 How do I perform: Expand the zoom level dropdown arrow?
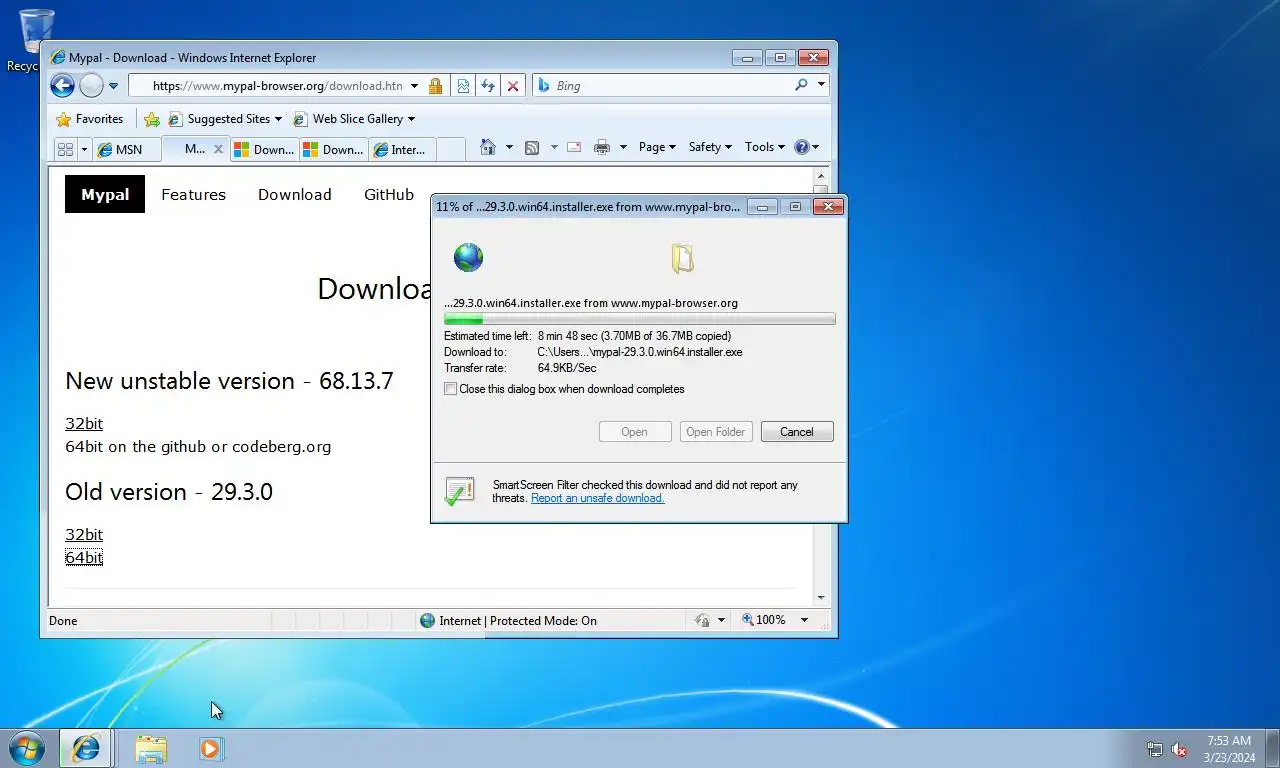click(804, 620)
